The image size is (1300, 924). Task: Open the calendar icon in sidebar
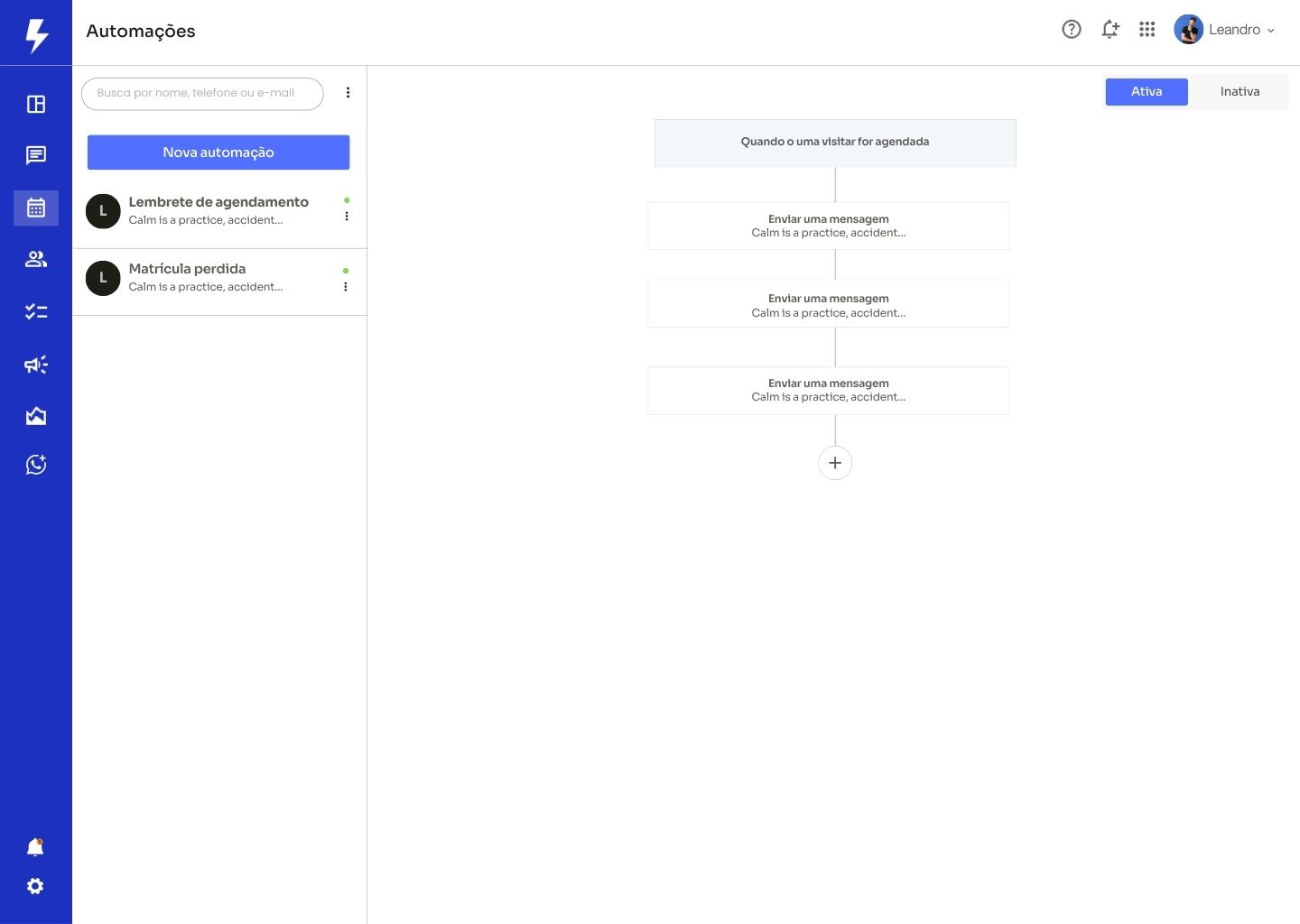36,208
